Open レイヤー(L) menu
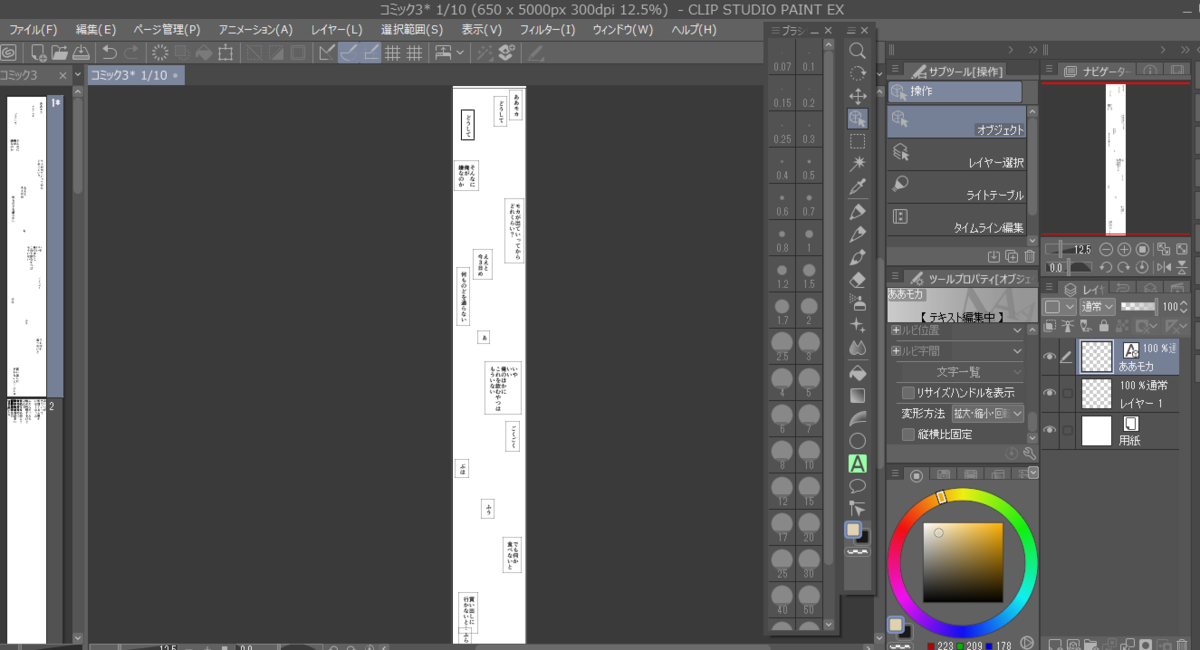Viewport: 1200px width, 650px height. pos(337,30)
